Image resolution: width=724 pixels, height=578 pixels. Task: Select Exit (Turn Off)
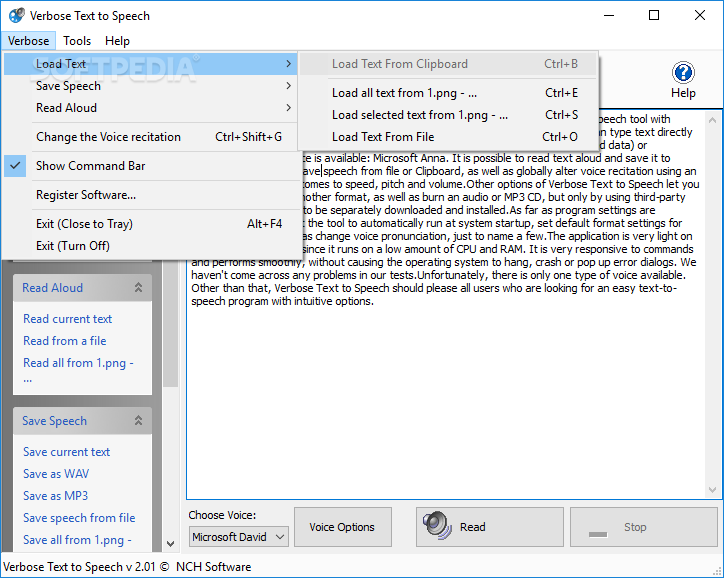click(x=150, y=246)
